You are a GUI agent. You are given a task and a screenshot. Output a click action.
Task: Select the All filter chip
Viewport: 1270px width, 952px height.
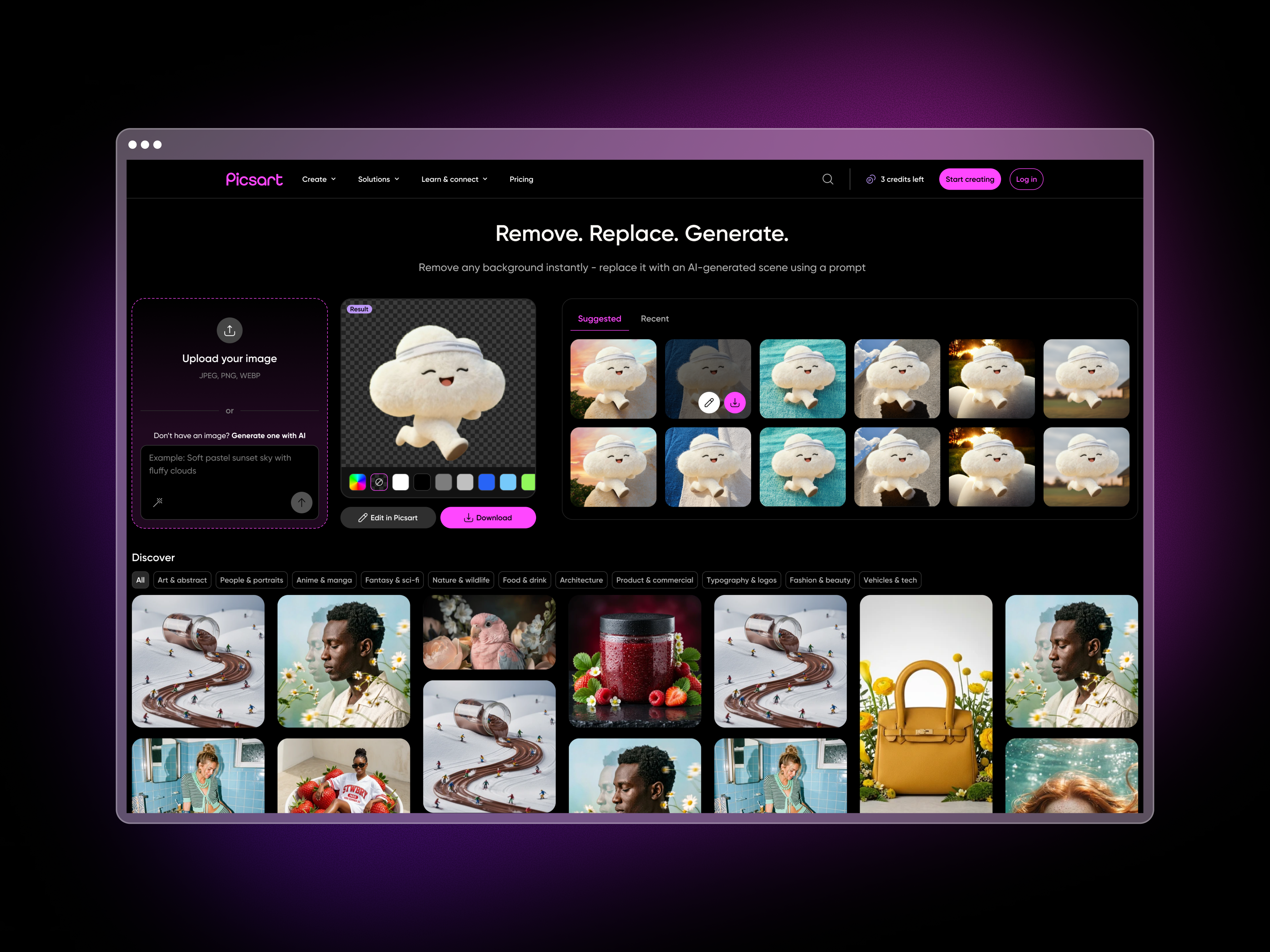140,580
